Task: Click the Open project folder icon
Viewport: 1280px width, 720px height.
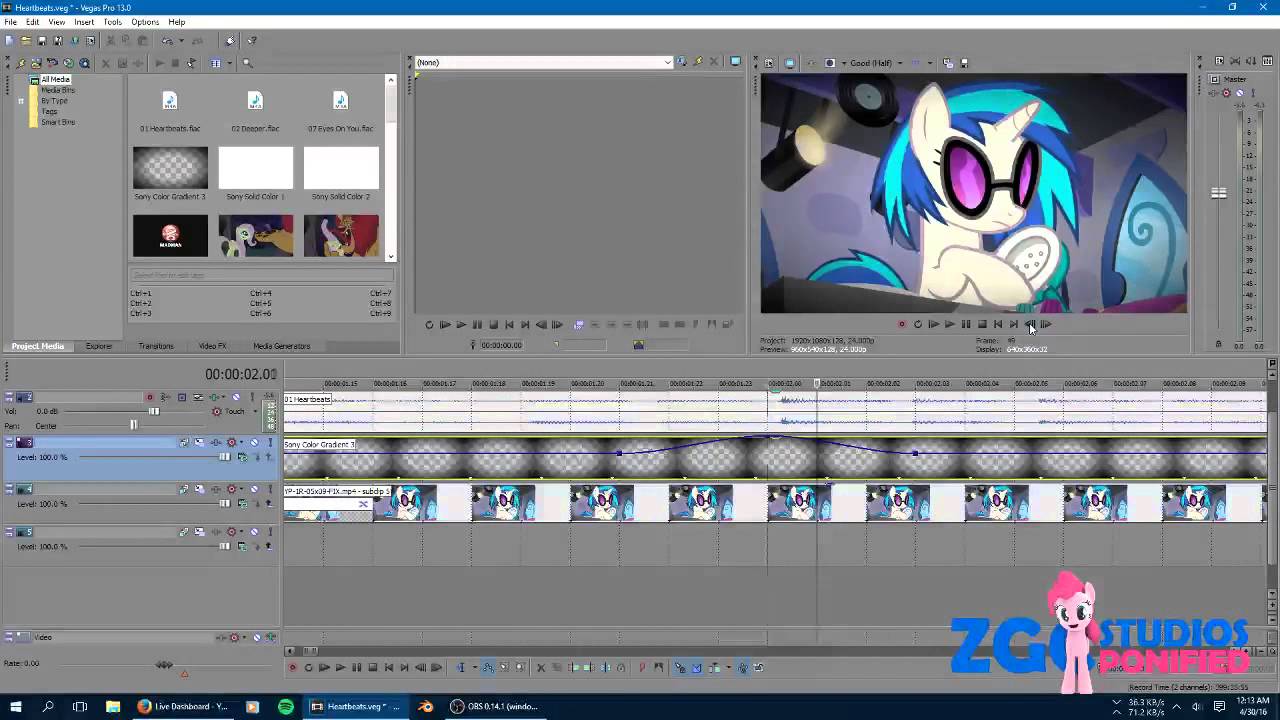Action: (x=25, y=41)
